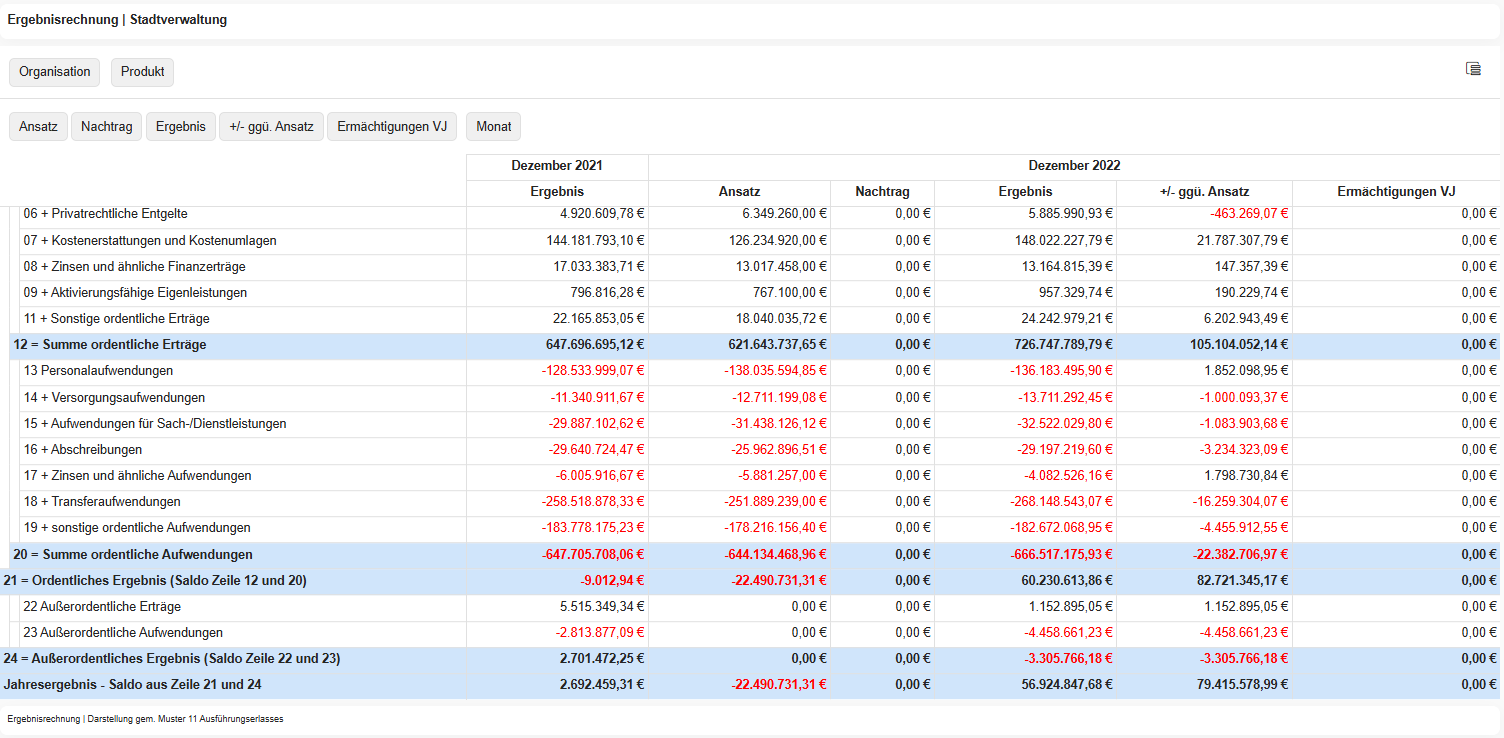Click the +/- ggü. Ansatz column header
Viewport: 1504px width, 738px height.
click(1204, 192)
